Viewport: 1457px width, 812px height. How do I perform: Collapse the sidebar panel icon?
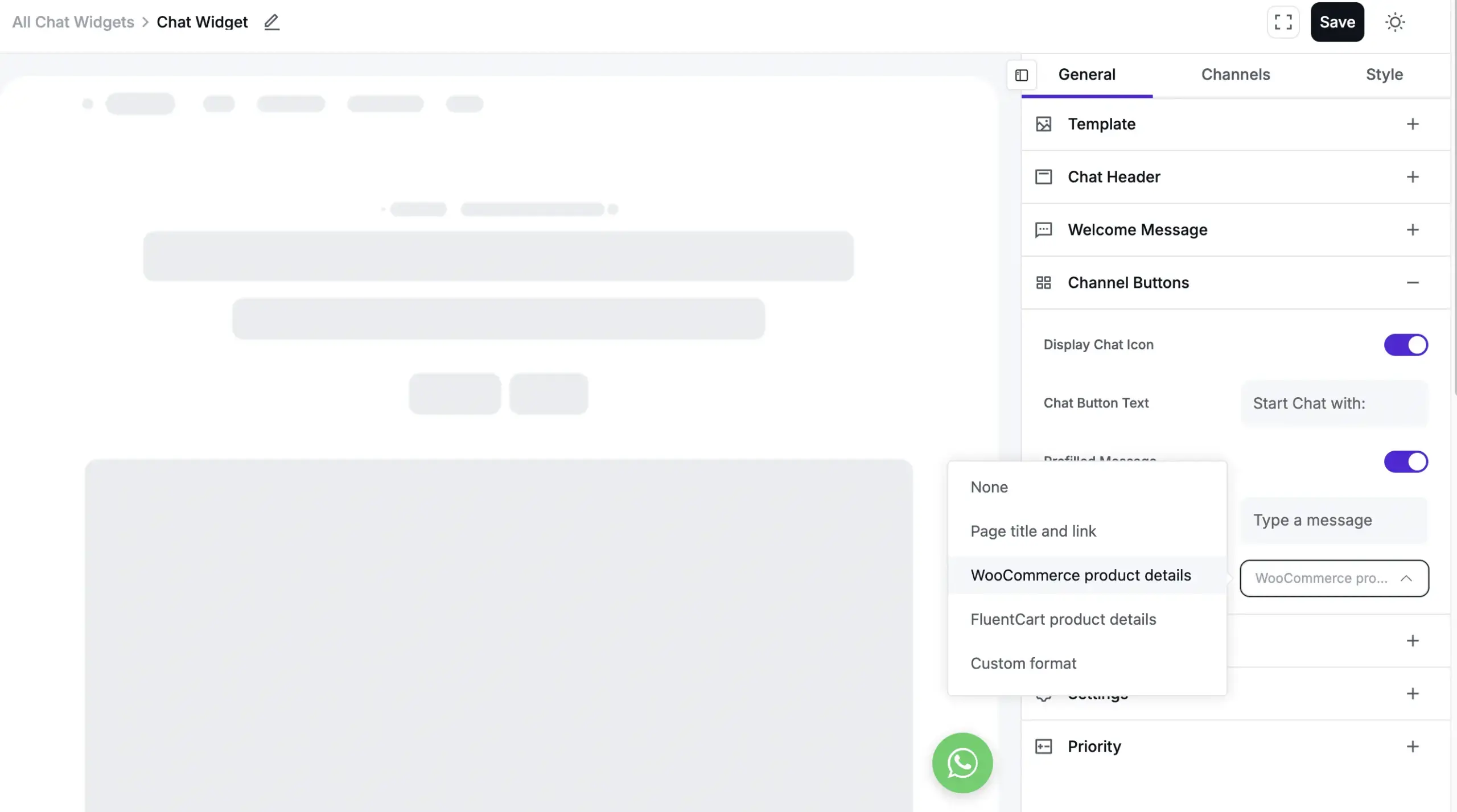click(1022, 75)
